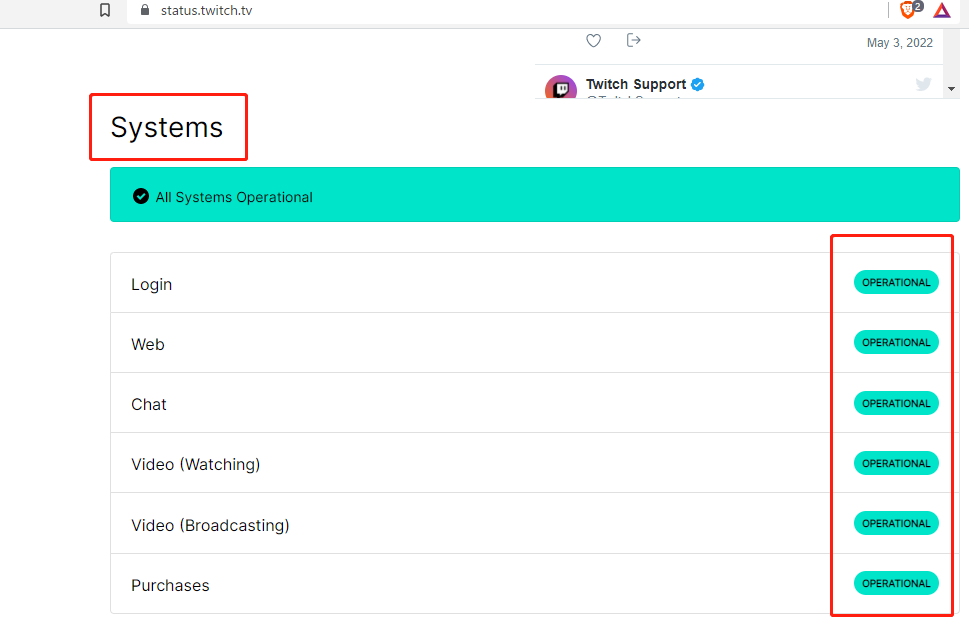
Task: Click the Operational badge for Login
Action: (896, 283)
